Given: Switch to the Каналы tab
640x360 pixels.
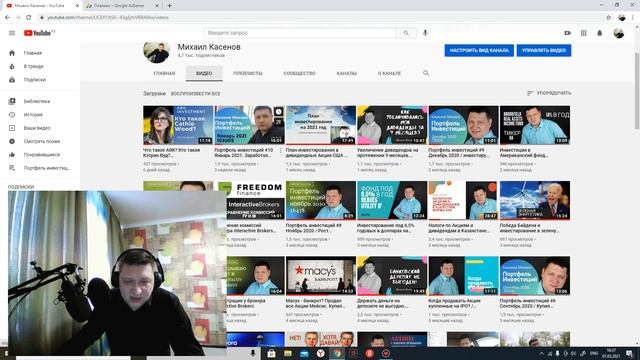Looking at the screenshot, I should (x=347, y=73).
